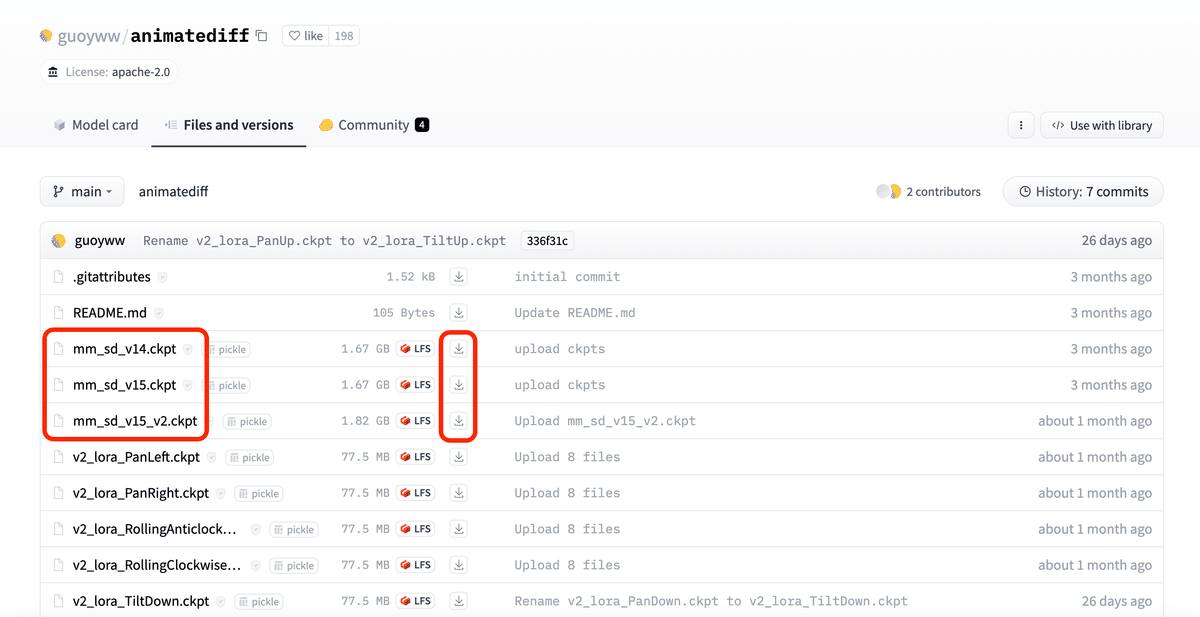Open the Community tab
This screenshot has width=1200, height=617.
point(374,125)
